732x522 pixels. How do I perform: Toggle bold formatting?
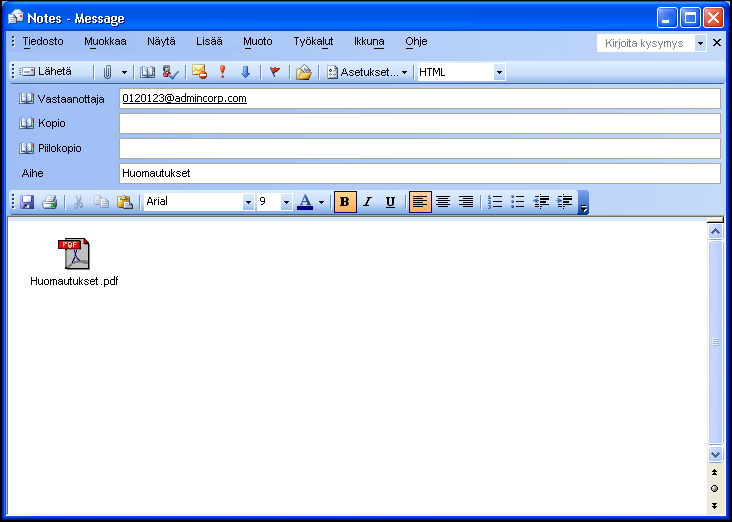point(345,202)
